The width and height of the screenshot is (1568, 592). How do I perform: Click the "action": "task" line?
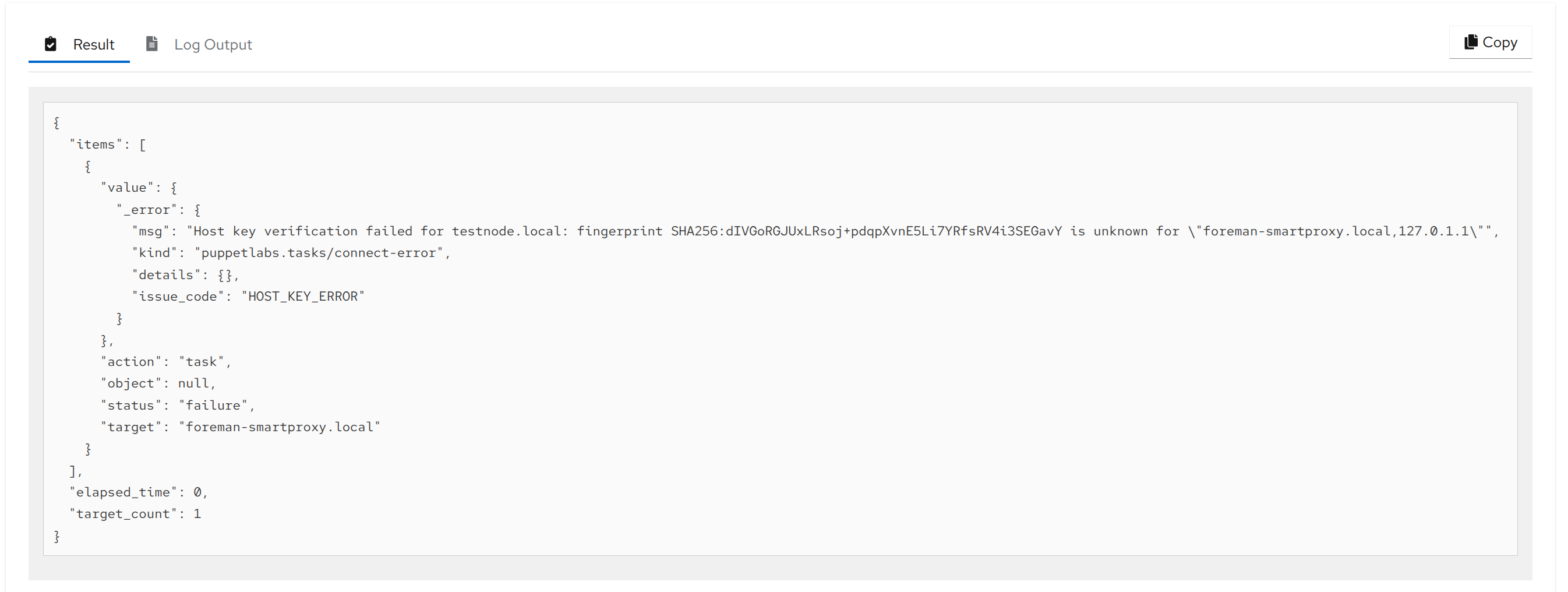[x=165, y=362]
